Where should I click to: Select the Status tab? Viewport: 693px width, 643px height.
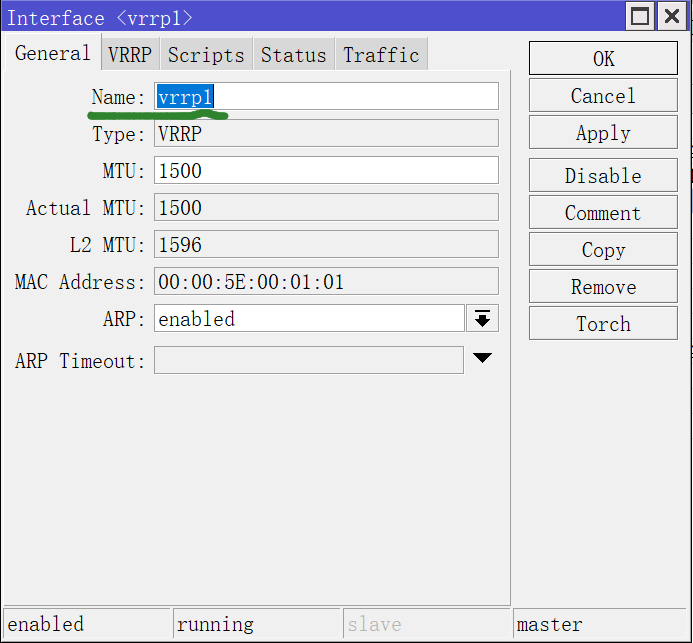point(293,55)
